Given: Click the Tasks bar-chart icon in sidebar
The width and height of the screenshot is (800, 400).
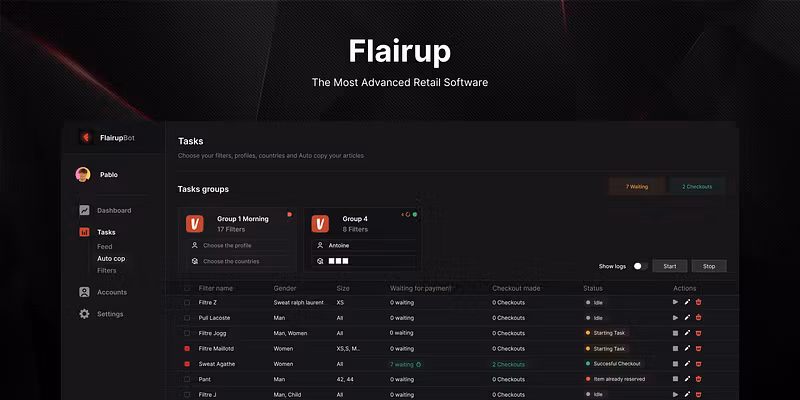Looking at the screenshot, I should coord(84,232).
